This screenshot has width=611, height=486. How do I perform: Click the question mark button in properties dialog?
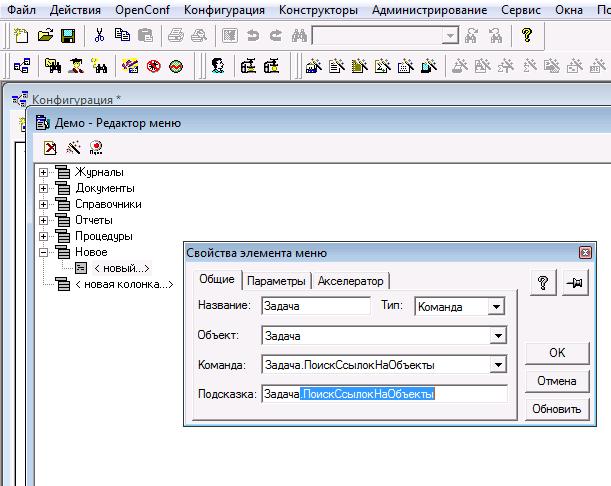[x=543, y=283]
